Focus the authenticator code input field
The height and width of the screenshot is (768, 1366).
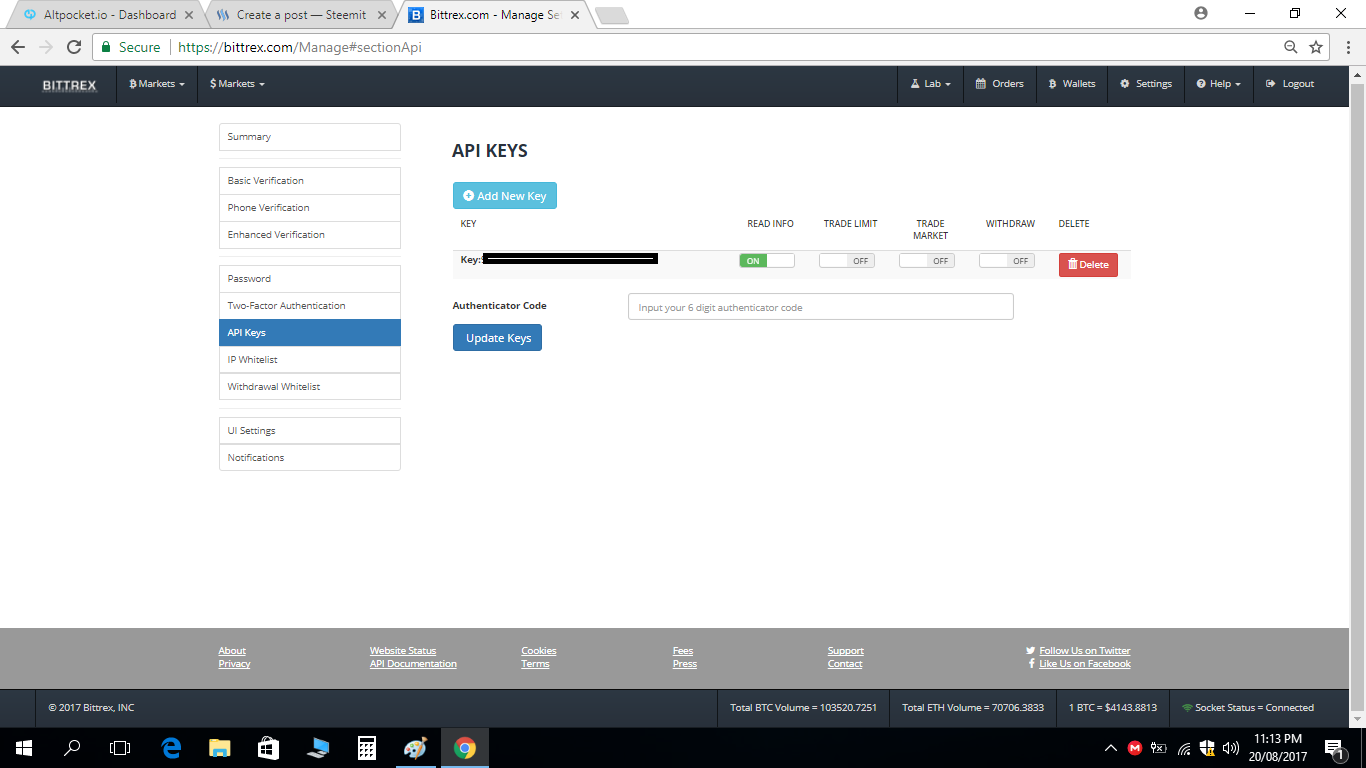(821, 307)
